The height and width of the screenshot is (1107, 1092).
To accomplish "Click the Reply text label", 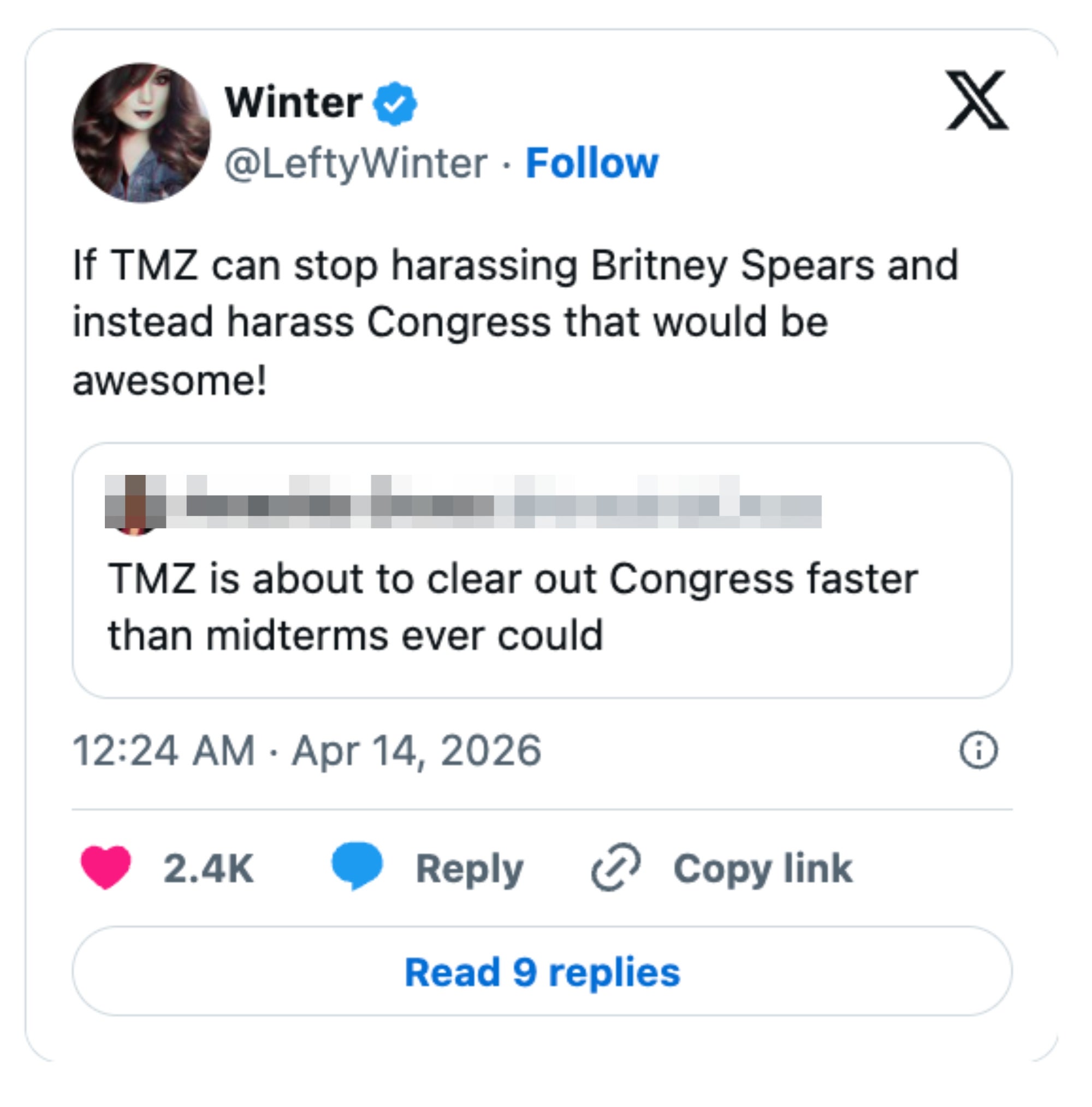I will 469,869.
